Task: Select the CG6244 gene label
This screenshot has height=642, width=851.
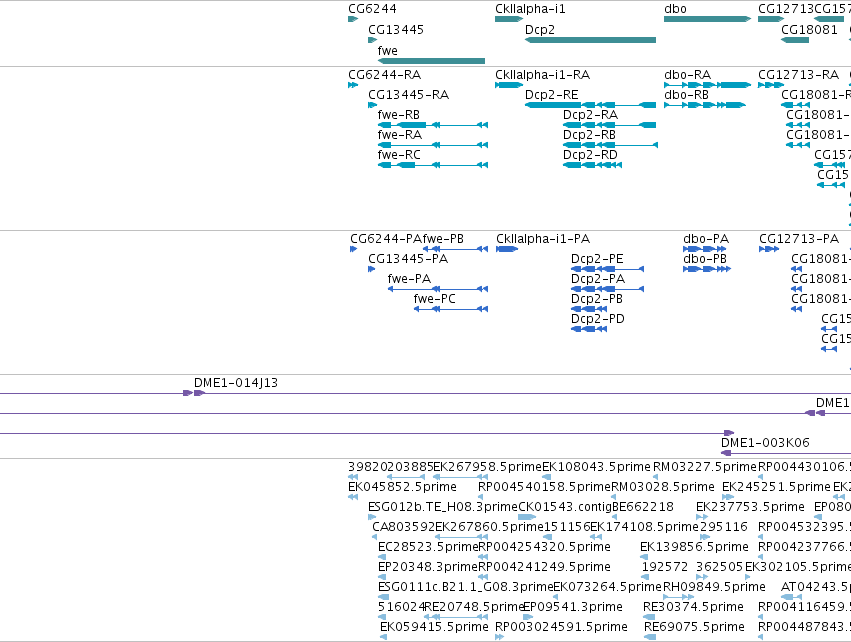Action: click(372, 9)
